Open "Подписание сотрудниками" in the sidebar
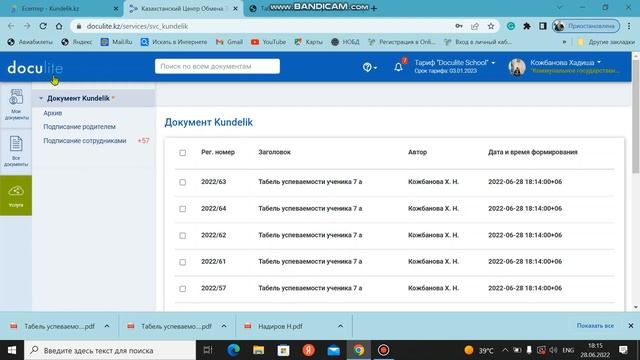The width and height of the screenshot is (640, 360). [x=85, y=141]
